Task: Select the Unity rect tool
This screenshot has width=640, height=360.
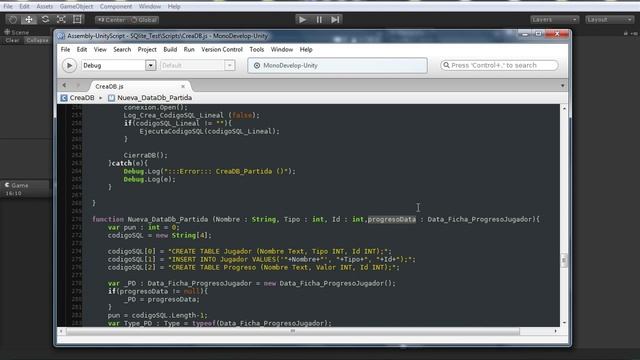Action: click(77, 19)
